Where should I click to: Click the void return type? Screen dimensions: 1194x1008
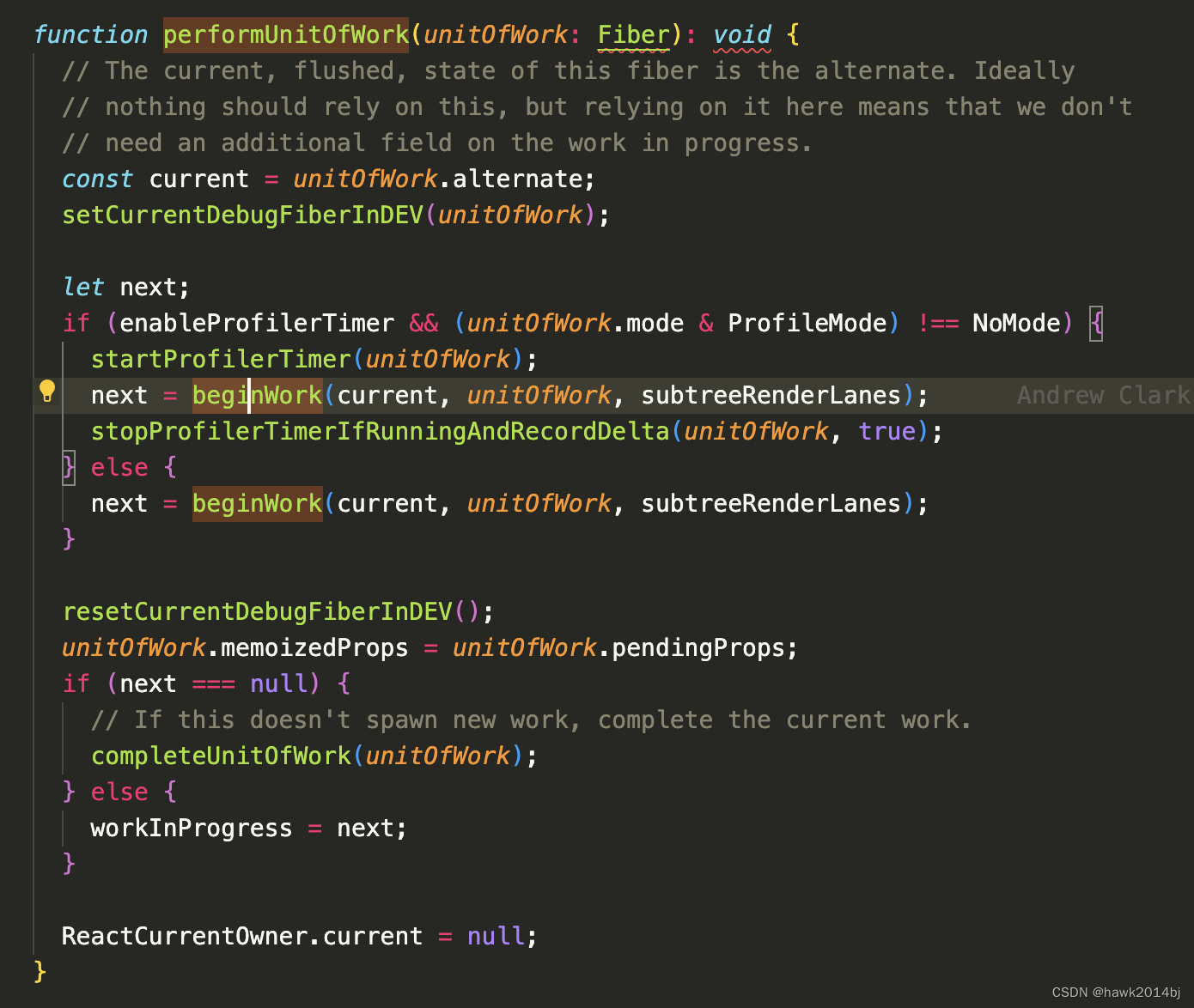[x=742, y=35]
